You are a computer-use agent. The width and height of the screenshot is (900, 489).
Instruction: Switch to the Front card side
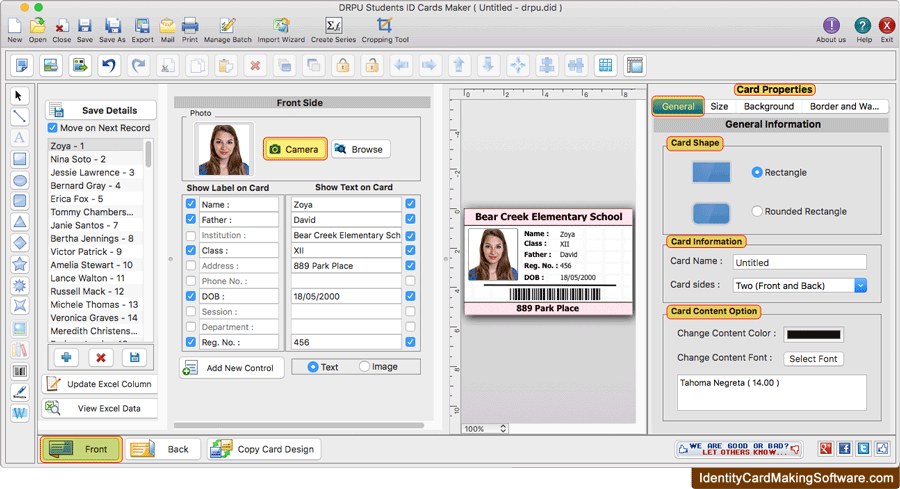(81, 449)
